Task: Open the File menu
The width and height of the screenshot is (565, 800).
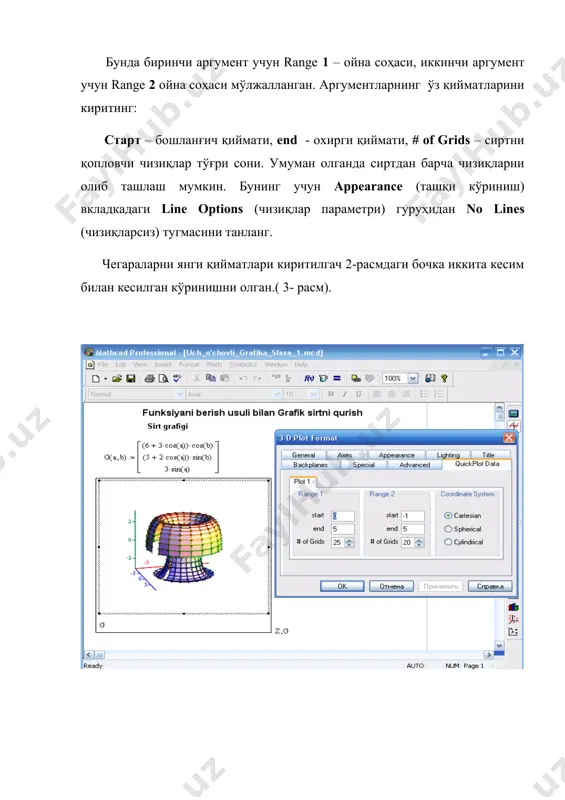Action: (103, 364)
